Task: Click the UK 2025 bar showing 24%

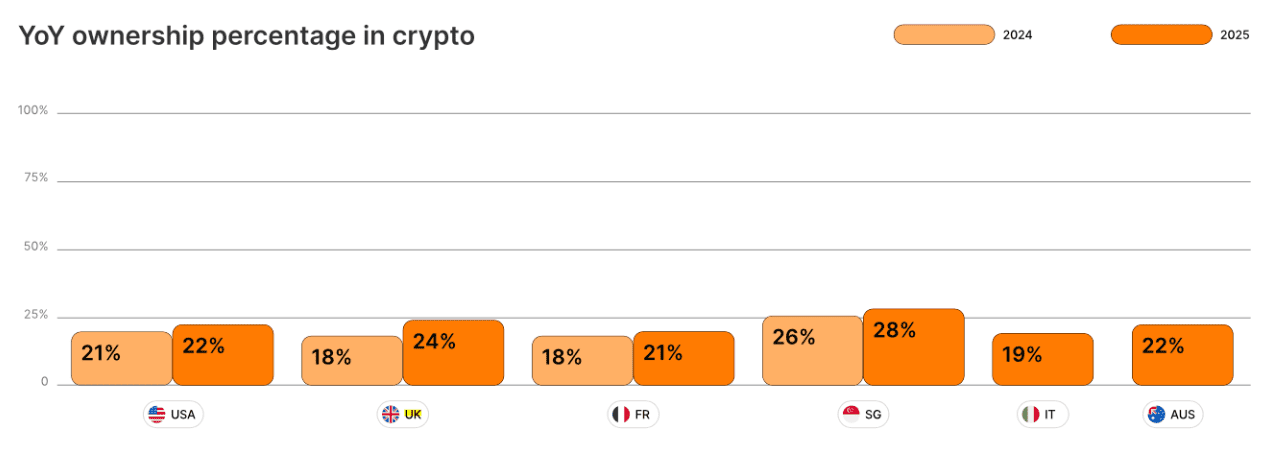Action: 453,353
